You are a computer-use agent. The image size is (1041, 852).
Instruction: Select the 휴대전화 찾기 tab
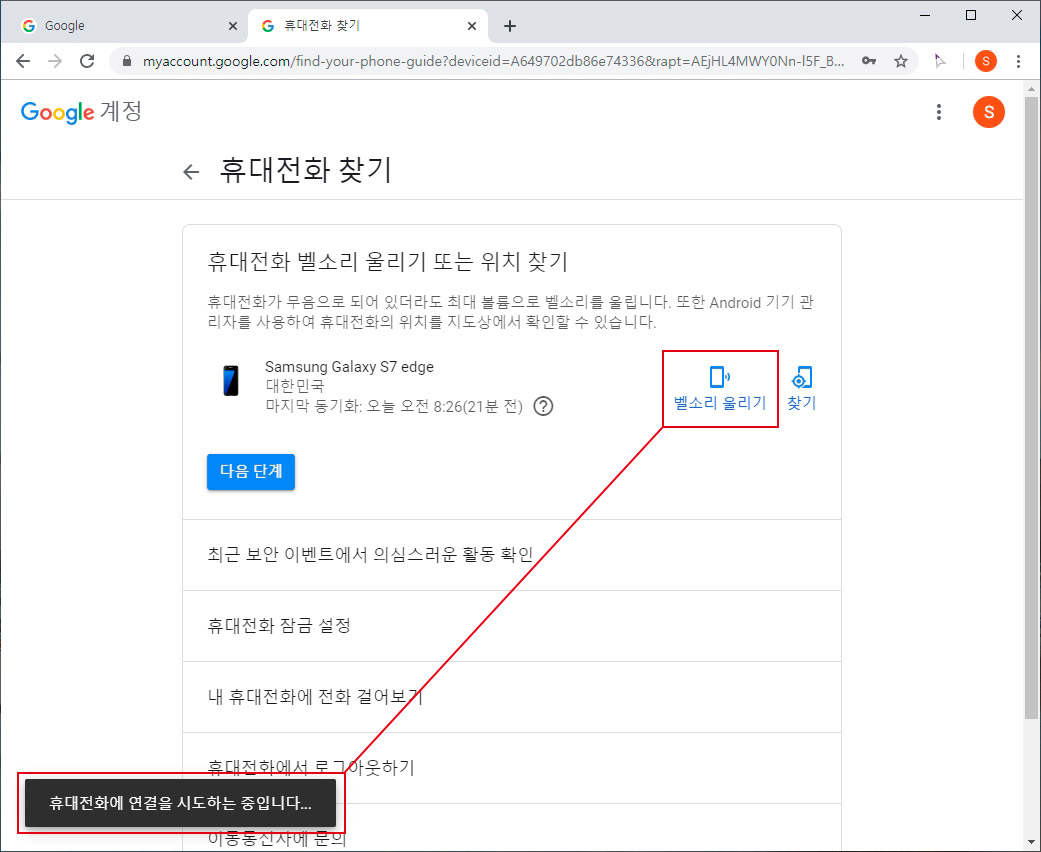tap(367, 26)
